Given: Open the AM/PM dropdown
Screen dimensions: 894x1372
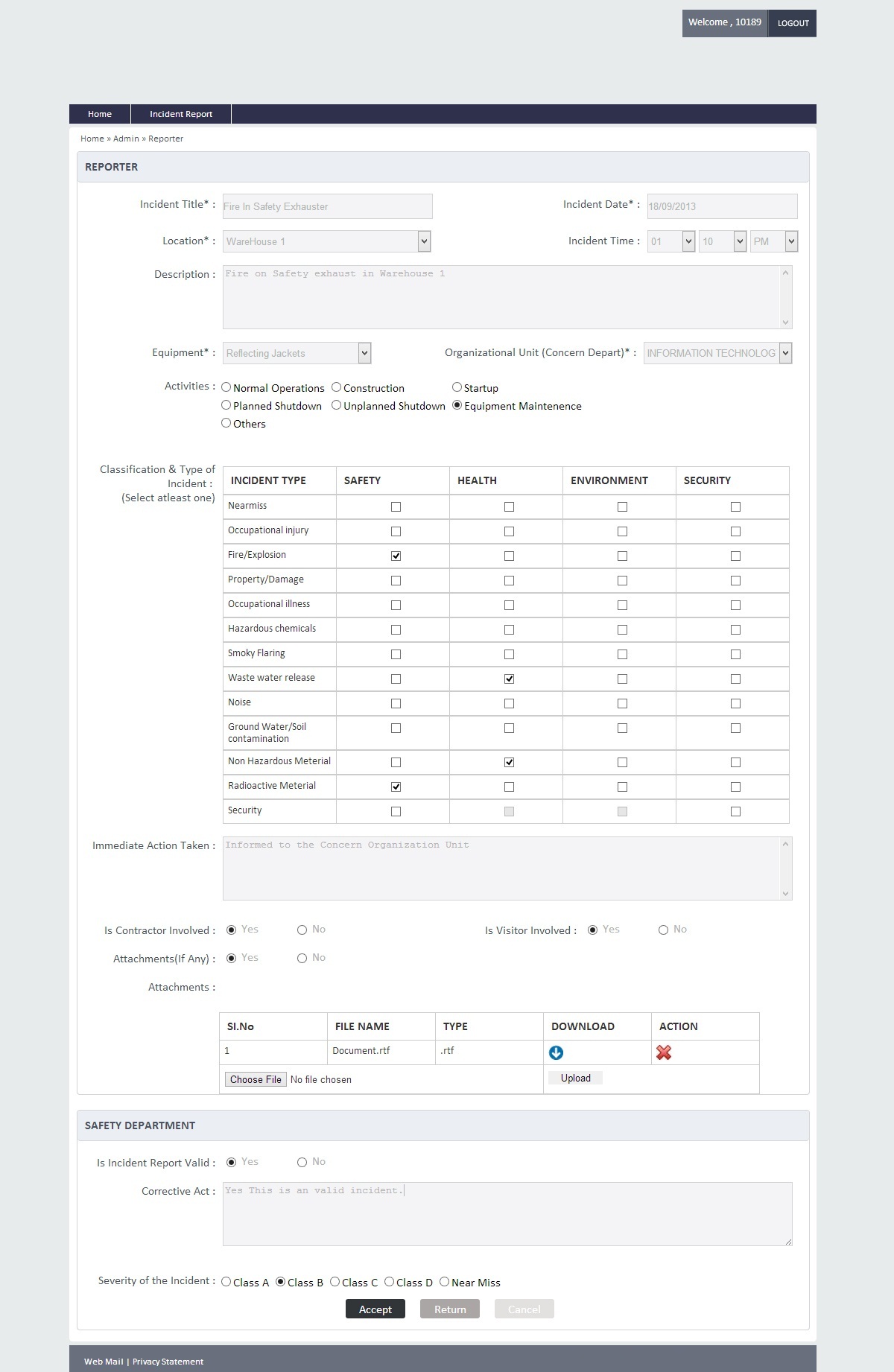Looking at the screenshot, I should pyautogui.click(x=774, y=241).
